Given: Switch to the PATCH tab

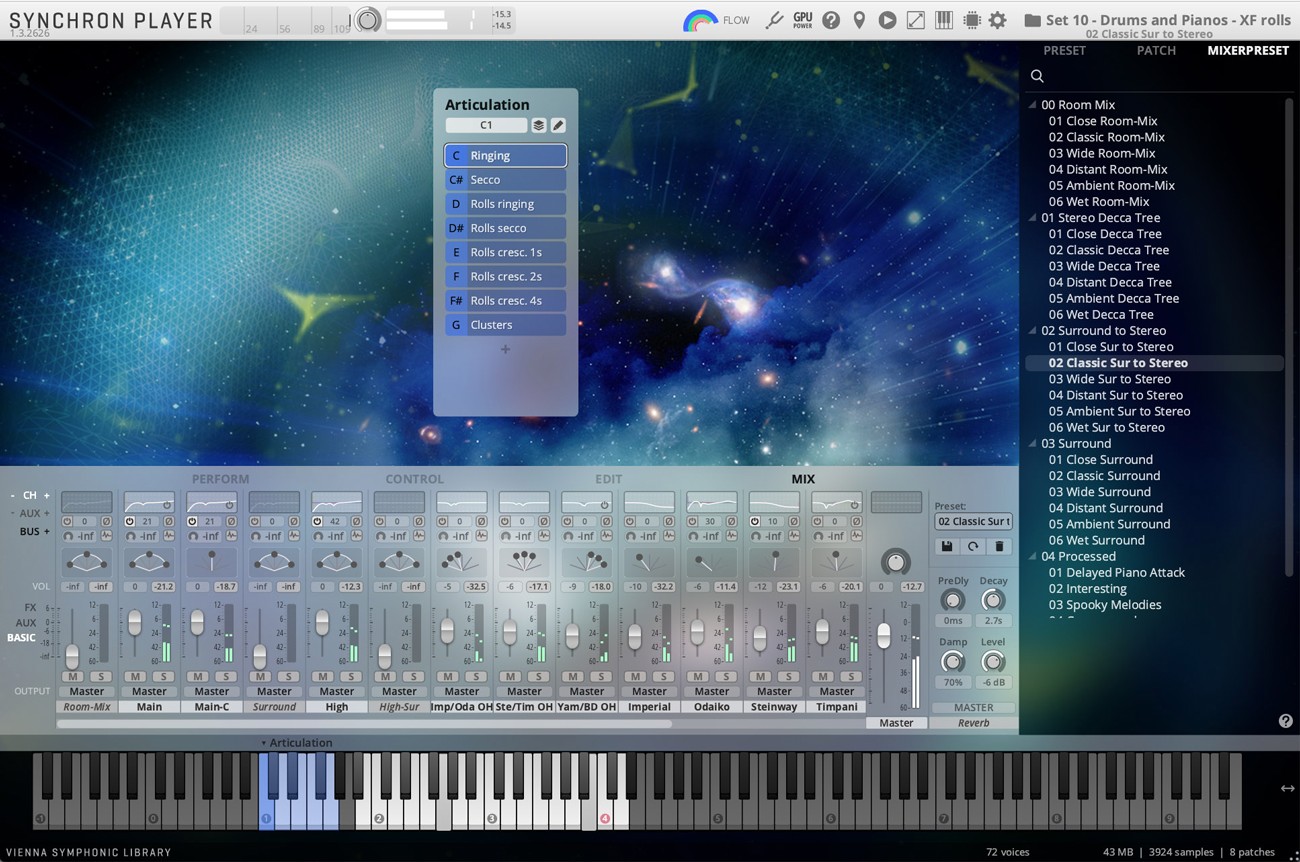Looking at the screenshot, I should pos(1156,50).
